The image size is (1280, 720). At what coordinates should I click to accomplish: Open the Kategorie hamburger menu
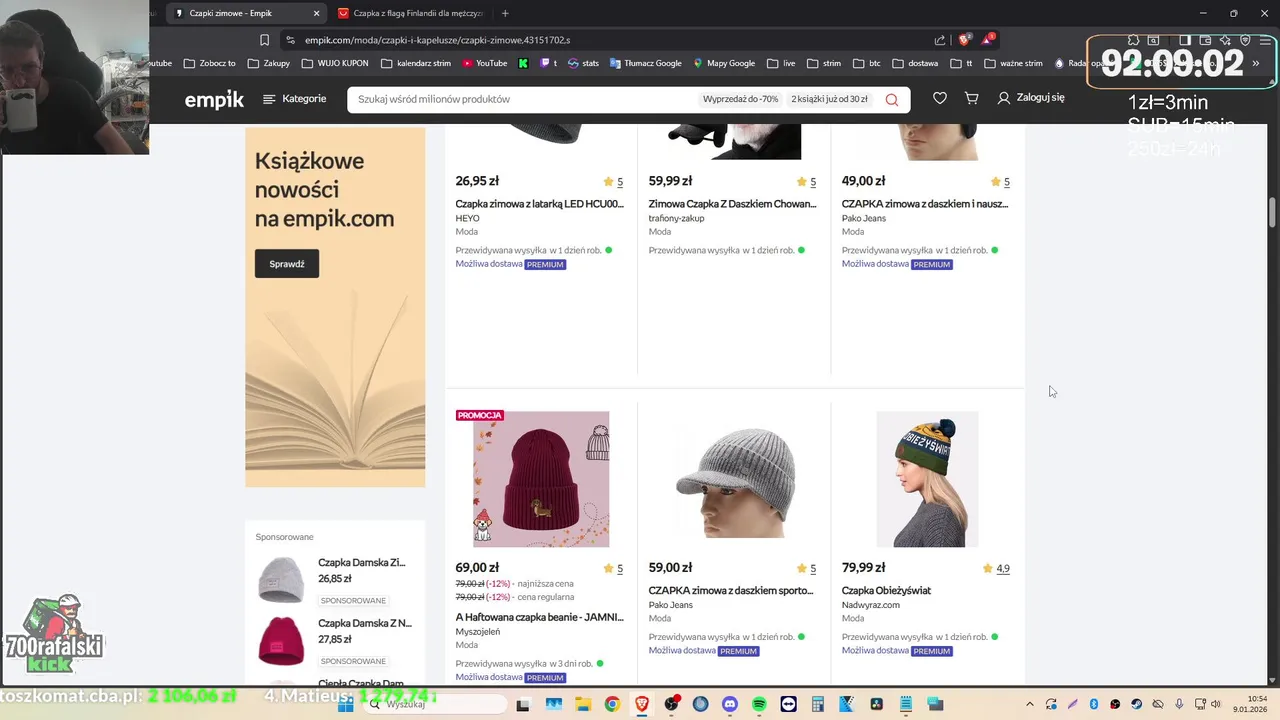click(294, 99)
